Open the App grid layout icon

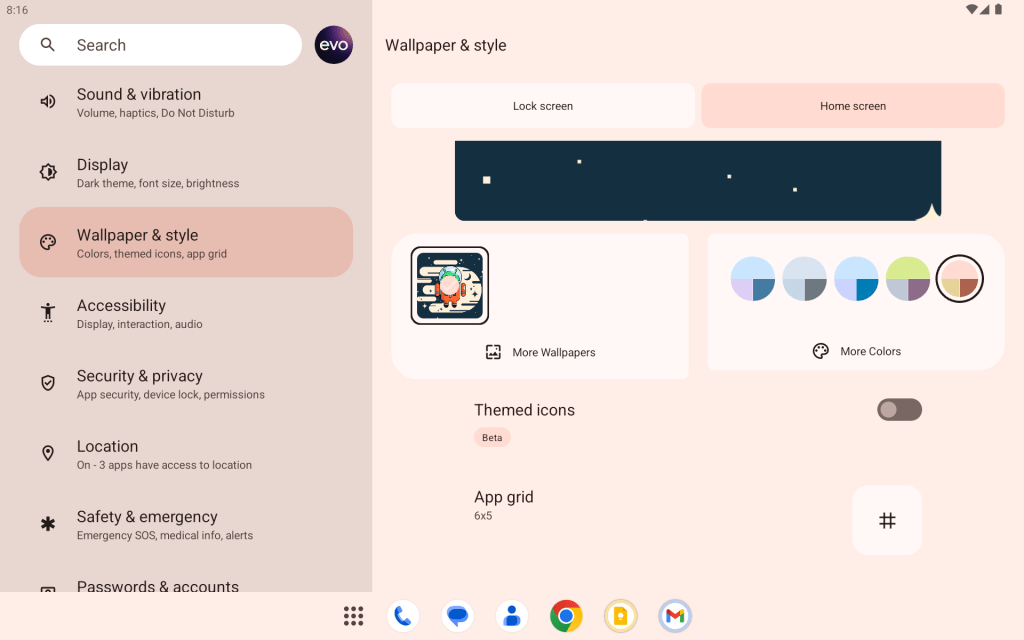[887, 520]
